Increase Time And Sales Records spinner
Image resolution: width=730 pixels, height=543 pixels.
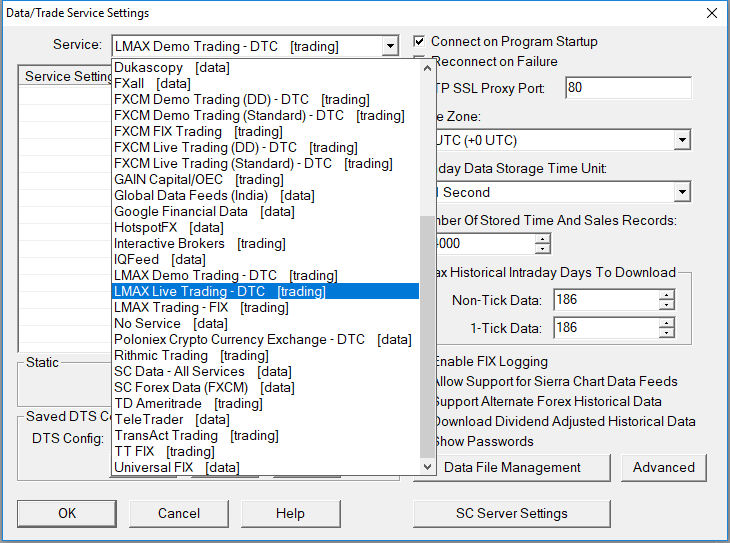pos(542,239)
